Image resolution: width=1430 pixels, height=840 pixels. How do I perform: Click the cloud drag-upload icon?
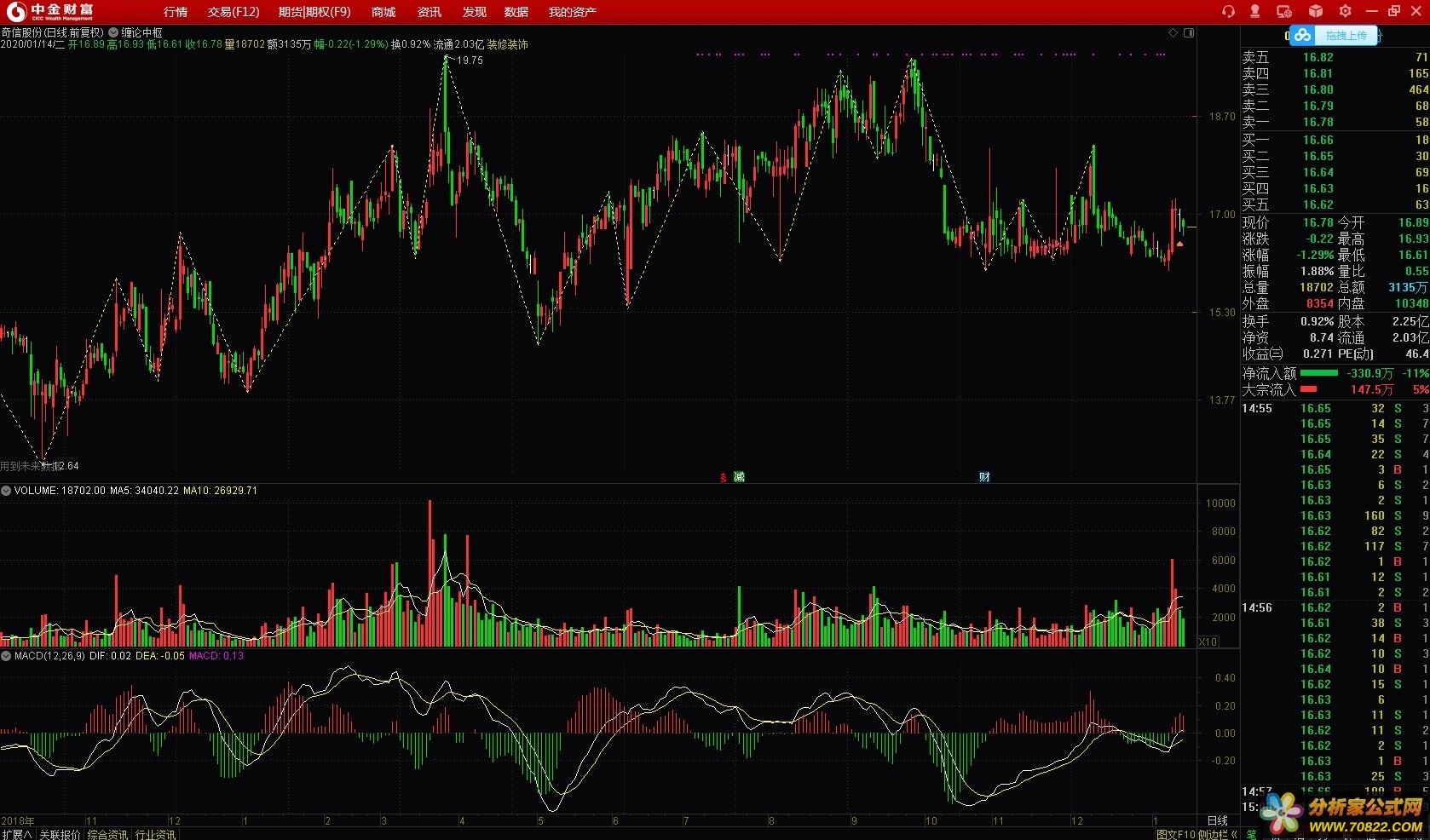[x=1302, y=35]
